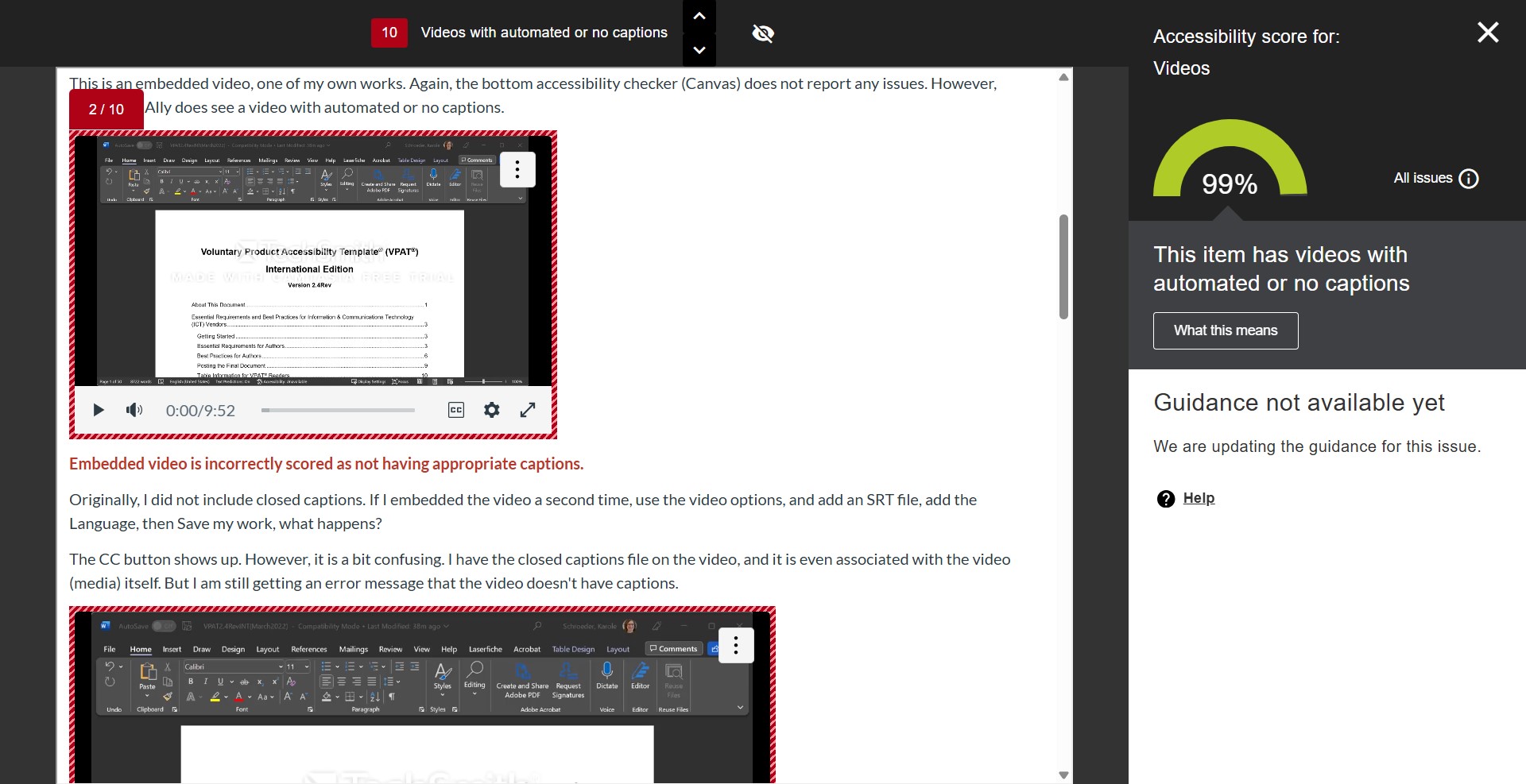The height and width of the screenshot is (784, 1526).
Task: Go to the previous issue with the up chevron
Action: [699, 16]
